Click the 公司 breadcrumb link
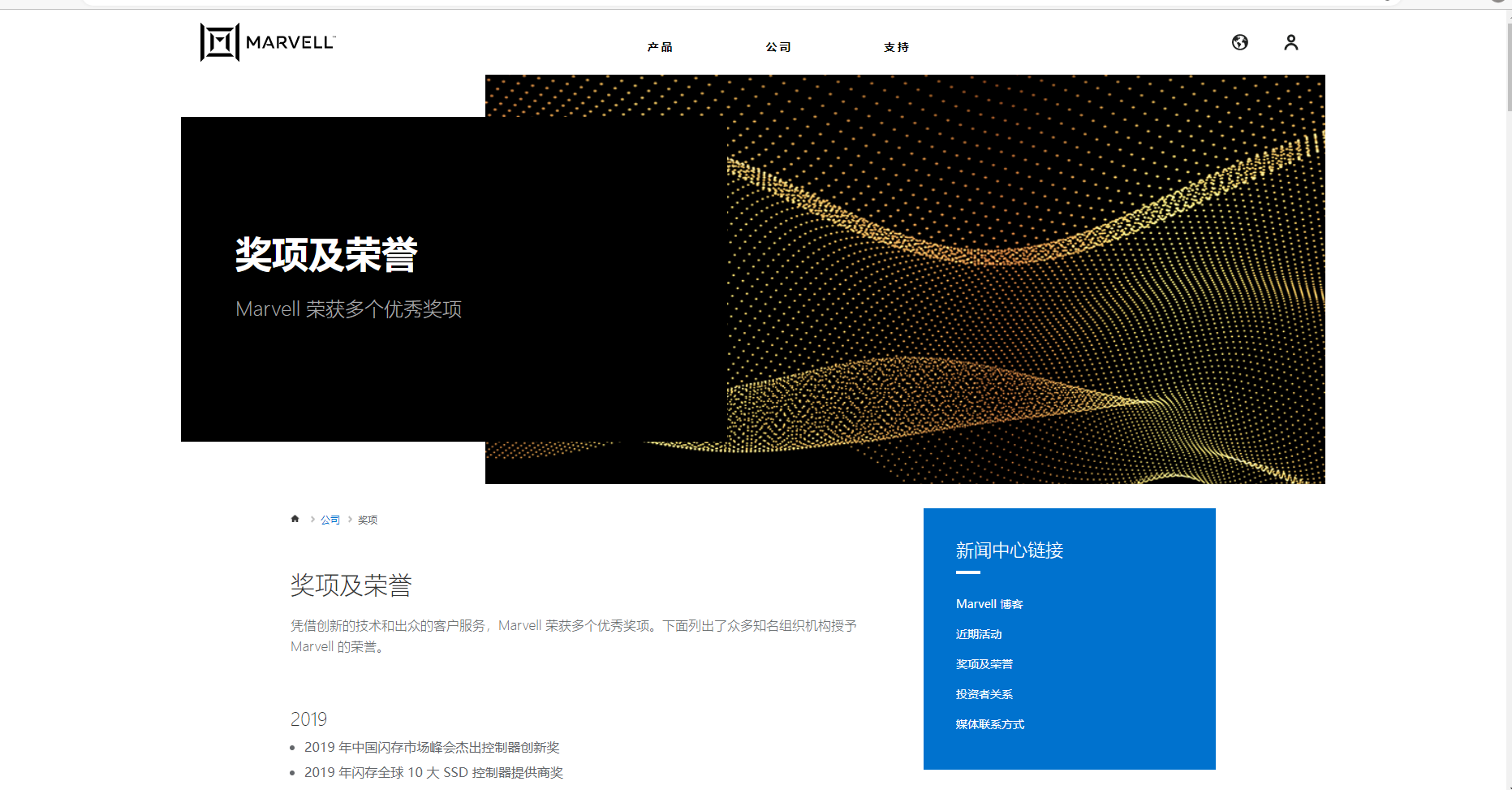Screen dimensions: 1512x790 [330, 519]
